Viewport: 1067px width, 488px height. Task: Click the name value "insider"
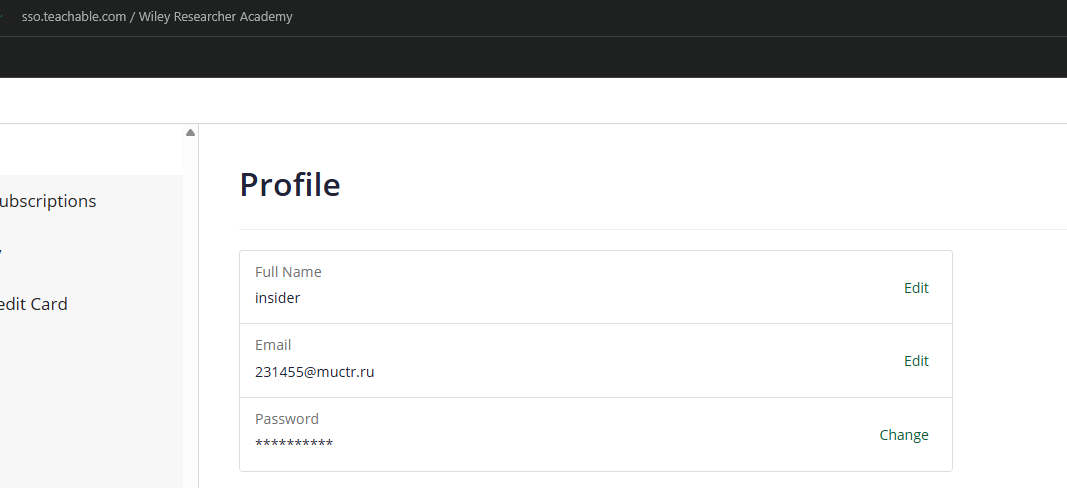pos(278,298)
